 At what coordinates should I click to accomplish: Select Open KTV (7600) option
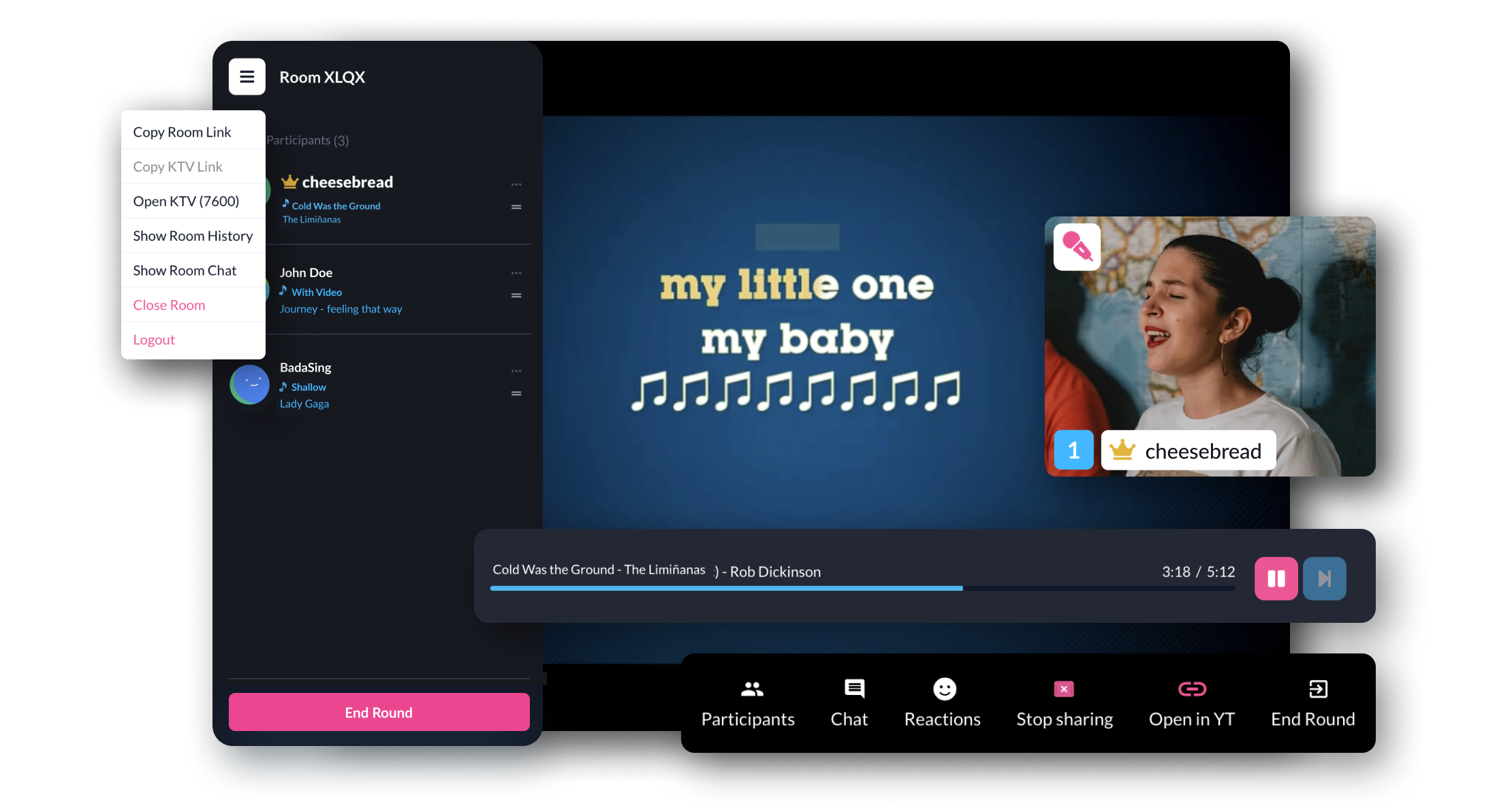tap(193, 201)
